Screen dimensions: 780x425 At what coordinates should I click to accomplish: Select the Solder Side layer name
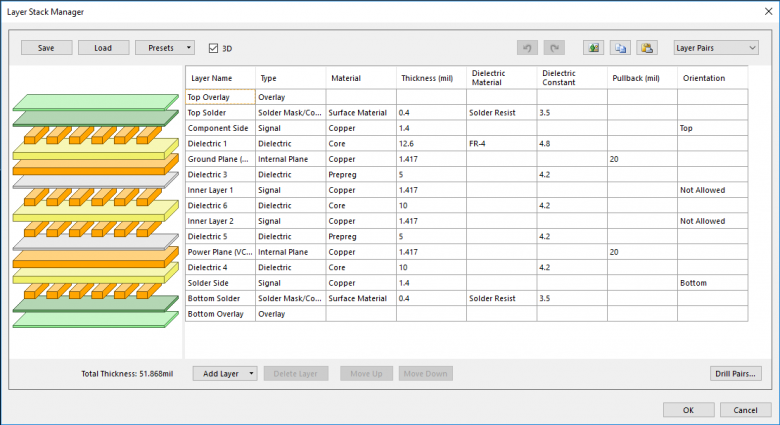220,282
